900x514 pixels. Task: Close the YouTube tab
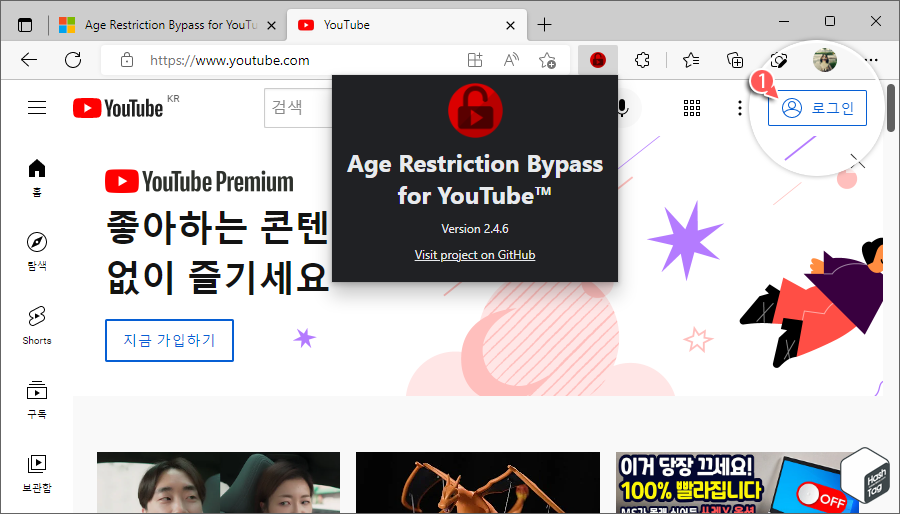pyautogui.click(x=510, y=25)
